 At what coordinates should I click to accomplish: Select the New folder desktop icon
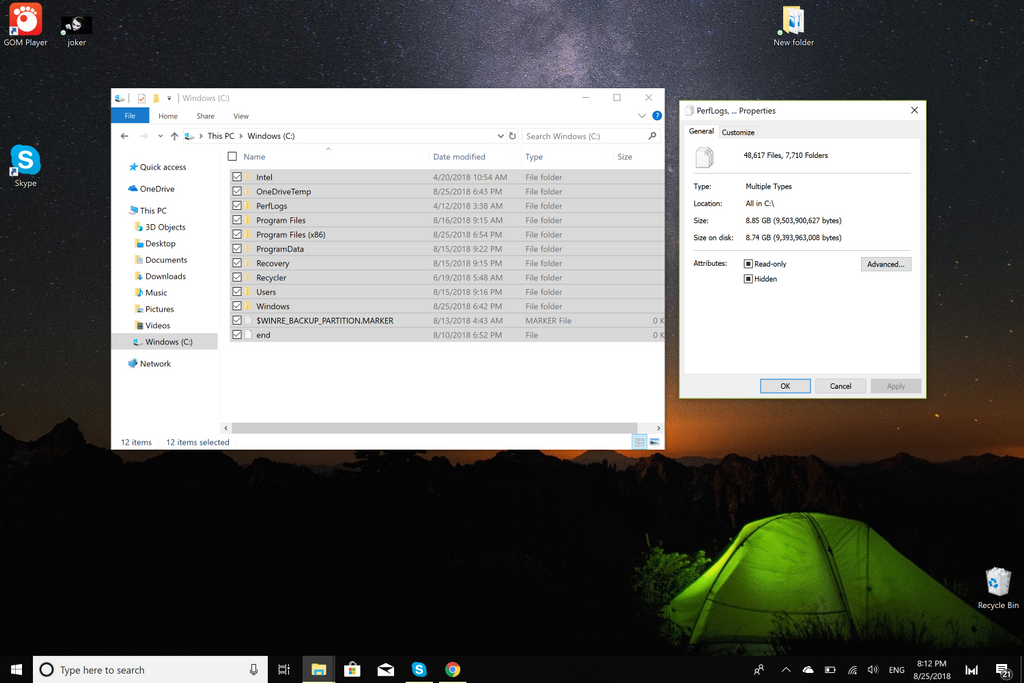793,25
